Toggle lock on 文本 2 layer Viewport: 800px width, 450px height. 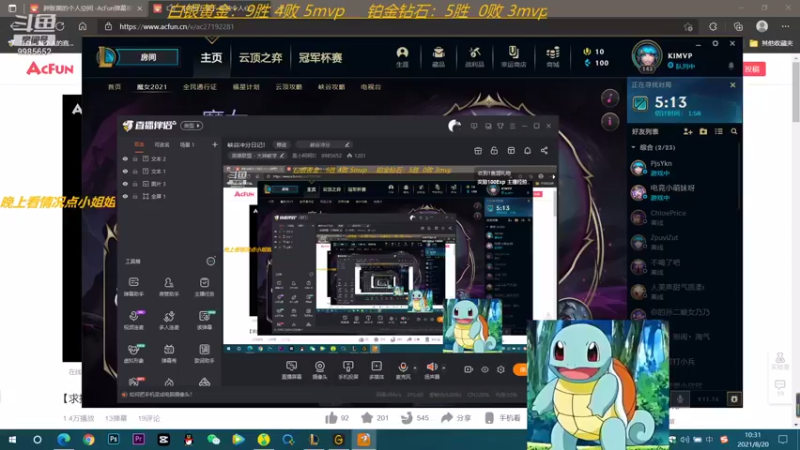(135, 159)
